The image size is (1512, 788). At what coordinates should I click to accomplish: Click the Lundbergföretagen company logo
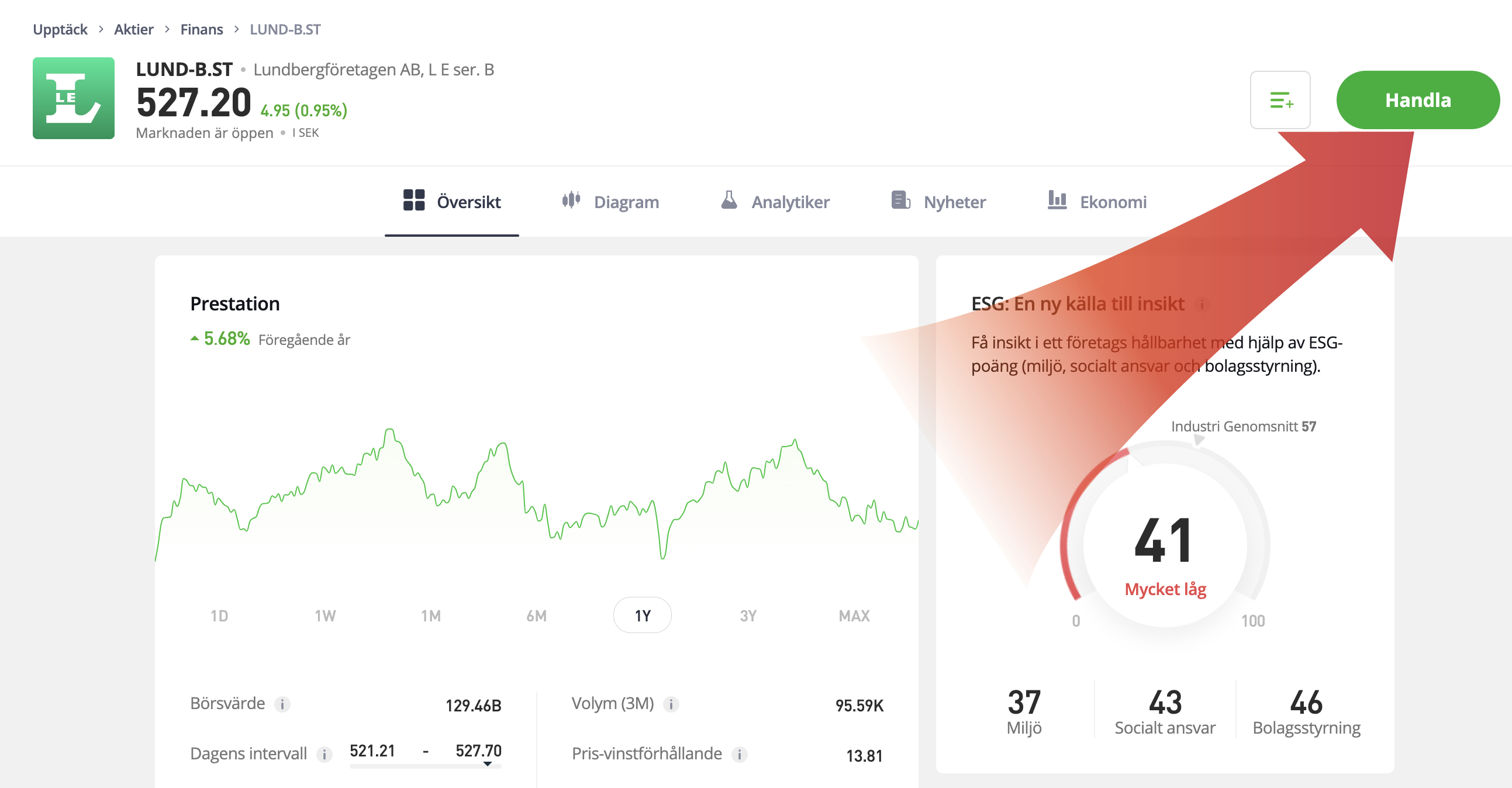point(73,98)
